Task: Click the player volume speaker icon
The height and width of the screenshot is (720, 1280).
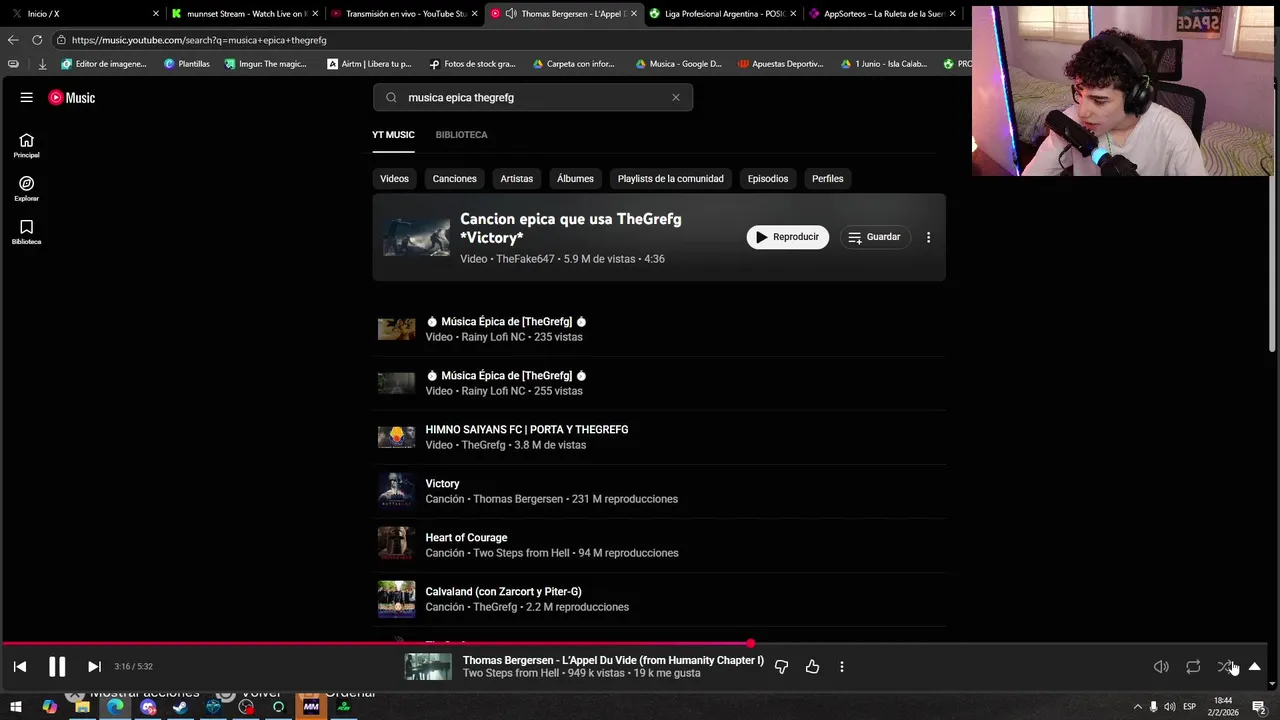Action: (x=1161, y=667)
